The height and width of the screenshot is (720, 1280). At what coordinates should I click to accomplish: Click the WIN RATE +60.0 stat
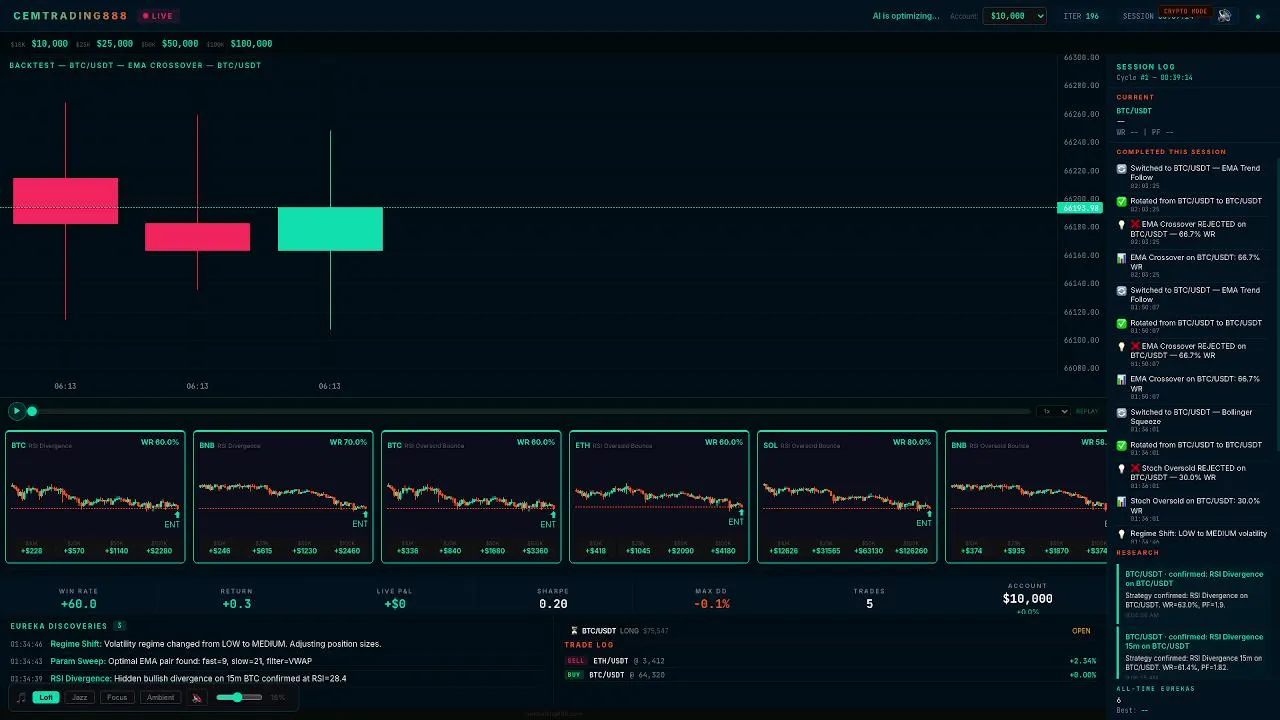78,598
